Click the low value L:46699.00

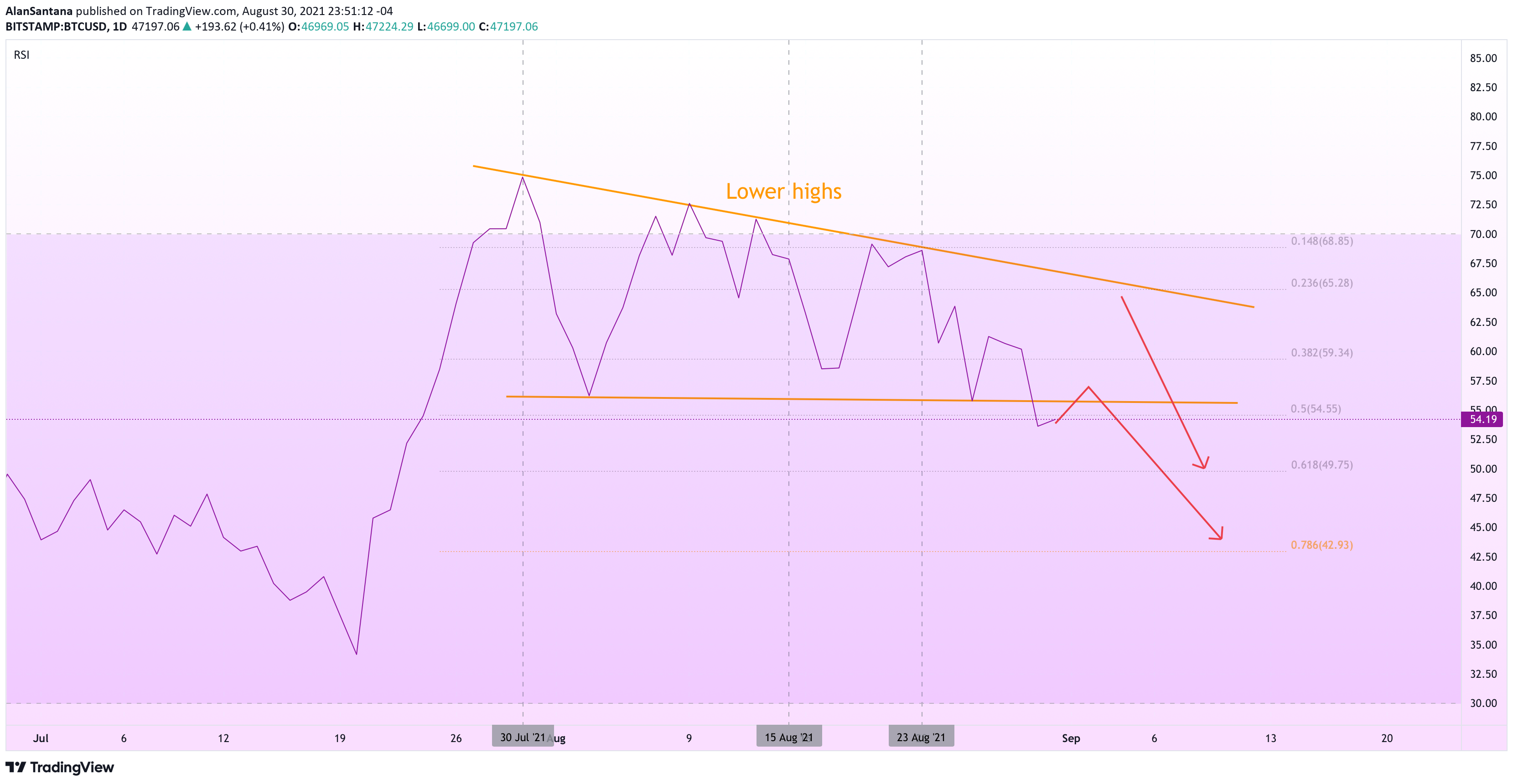coord(446,26)
